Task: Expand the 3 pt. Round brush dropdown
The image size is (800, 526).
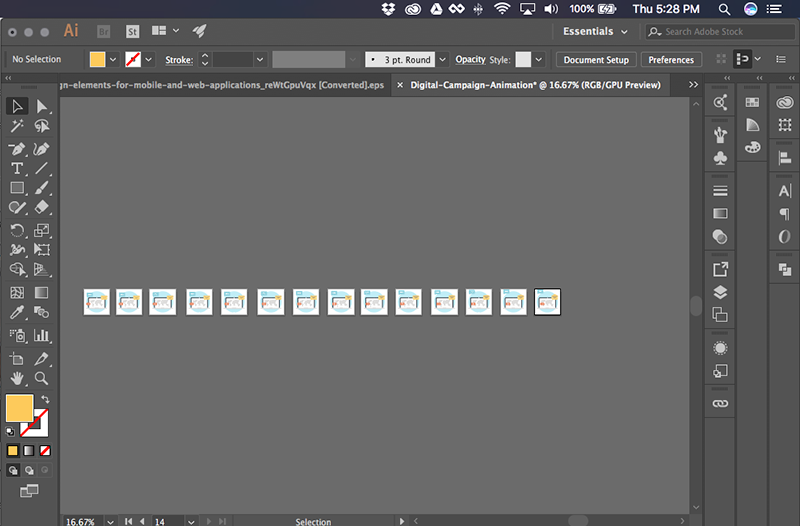Action: pos(442,60)
